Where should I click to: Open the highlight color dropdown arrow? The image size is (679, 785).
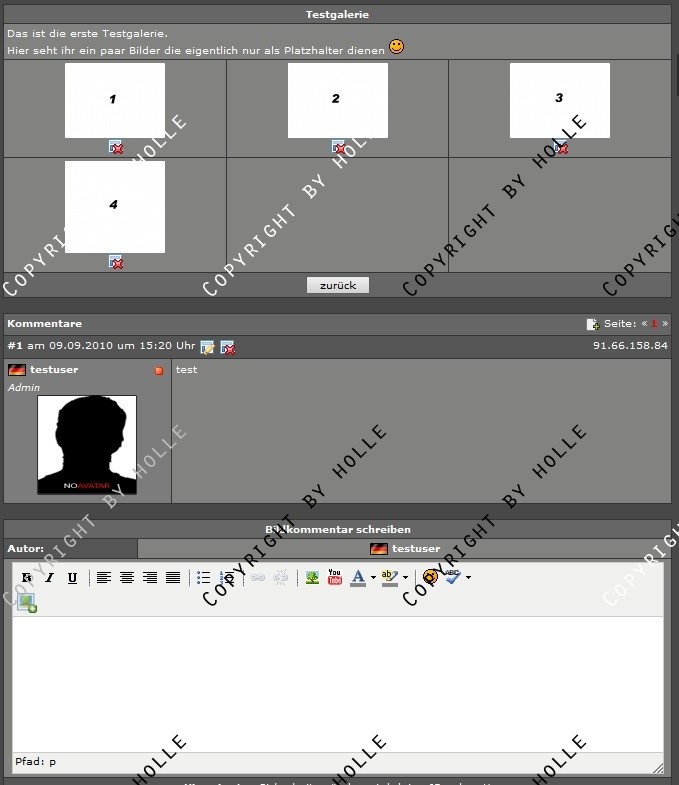405,578
